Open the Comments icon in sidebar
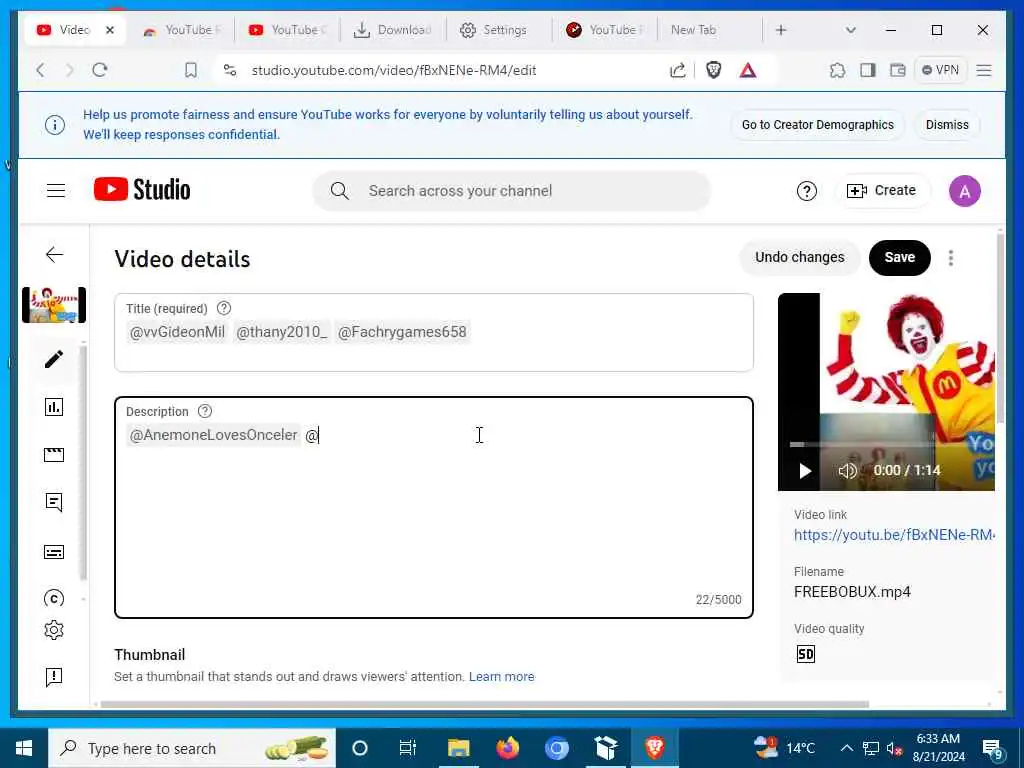This screenshot has width=1024, height=768. click(x=54, y=502)
